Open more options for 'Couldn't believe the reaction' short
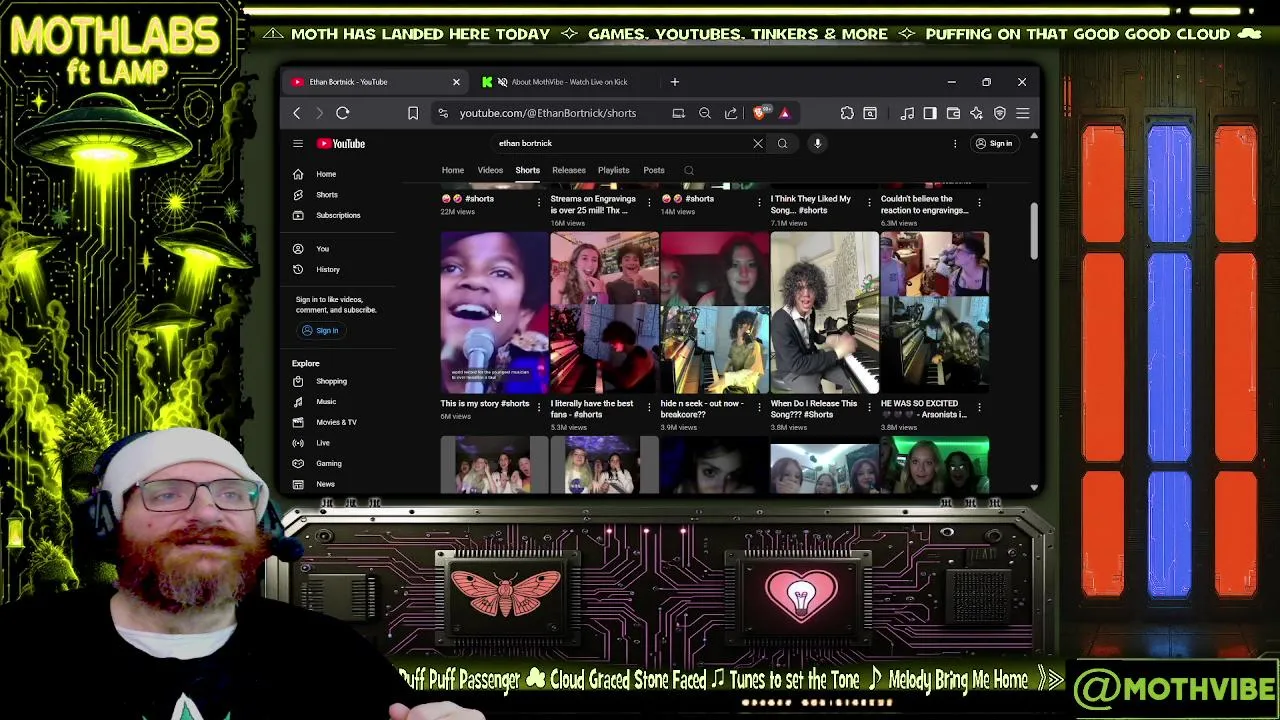The width and height of the screenshot is (1280, 720). tap(980, 202)
